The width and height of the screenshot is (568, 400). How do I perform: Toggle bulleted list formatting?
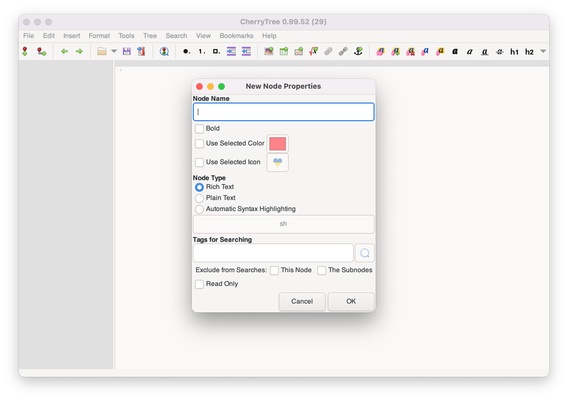point(187,51)
